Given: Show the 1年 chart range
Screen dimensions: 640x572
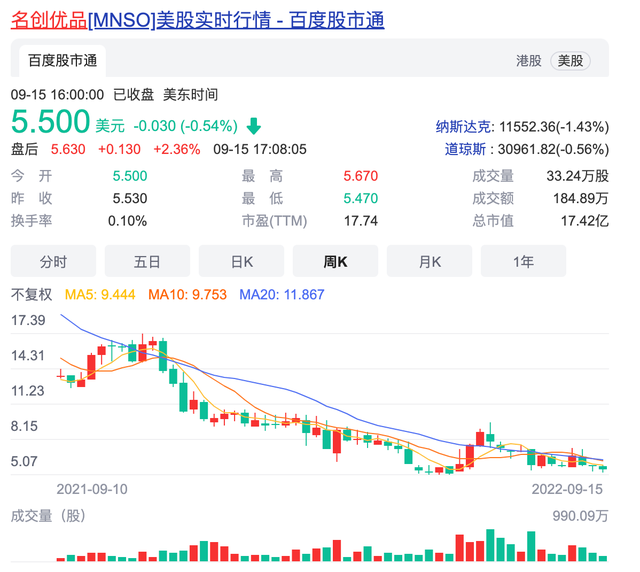Looking at the screenshot, I should [x=523, y=261].
